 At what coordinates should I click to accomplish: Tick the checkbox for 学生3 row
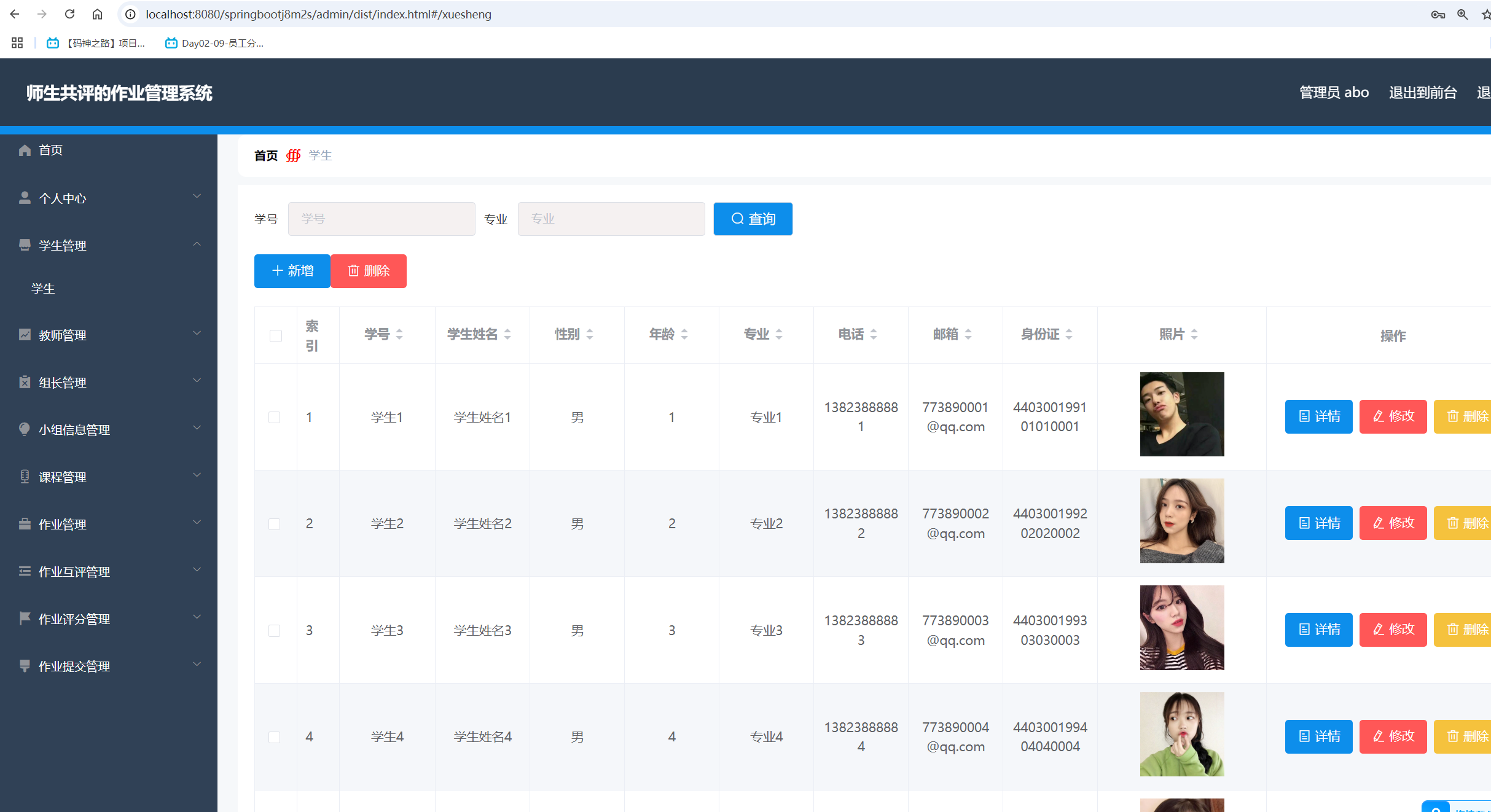tap(275, 631)
